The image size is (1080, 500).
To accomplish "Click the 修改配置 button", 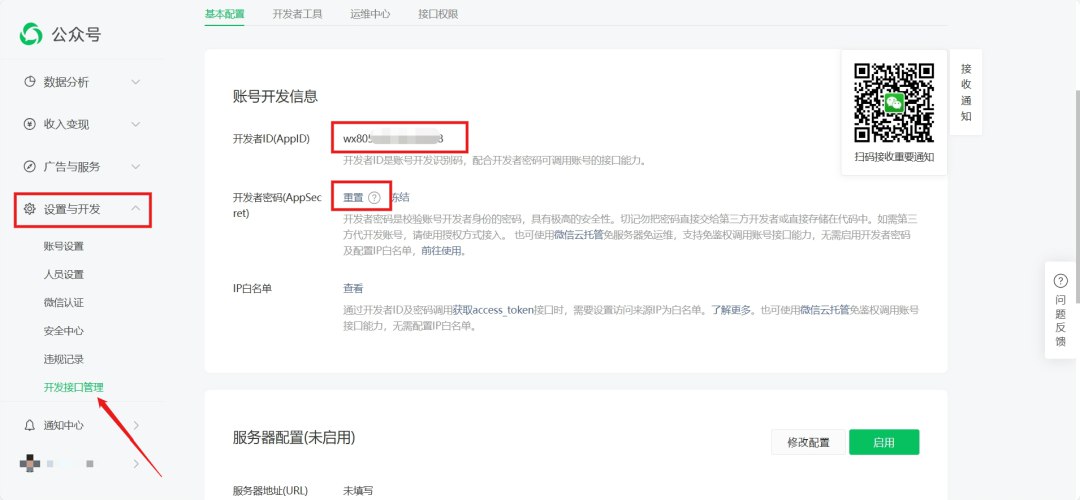I will pyautogui.click(x=809, y=442).
